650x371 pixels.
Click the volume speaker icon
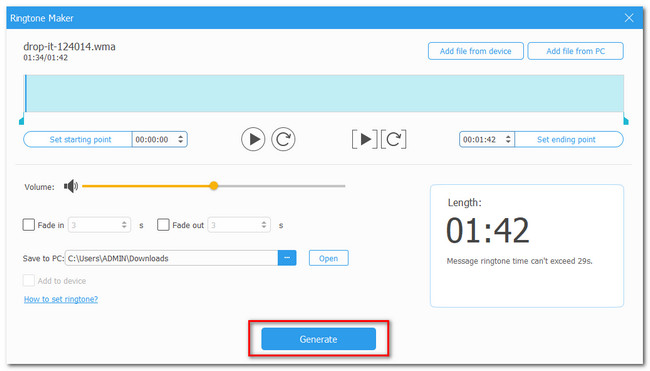pos(71,187)
